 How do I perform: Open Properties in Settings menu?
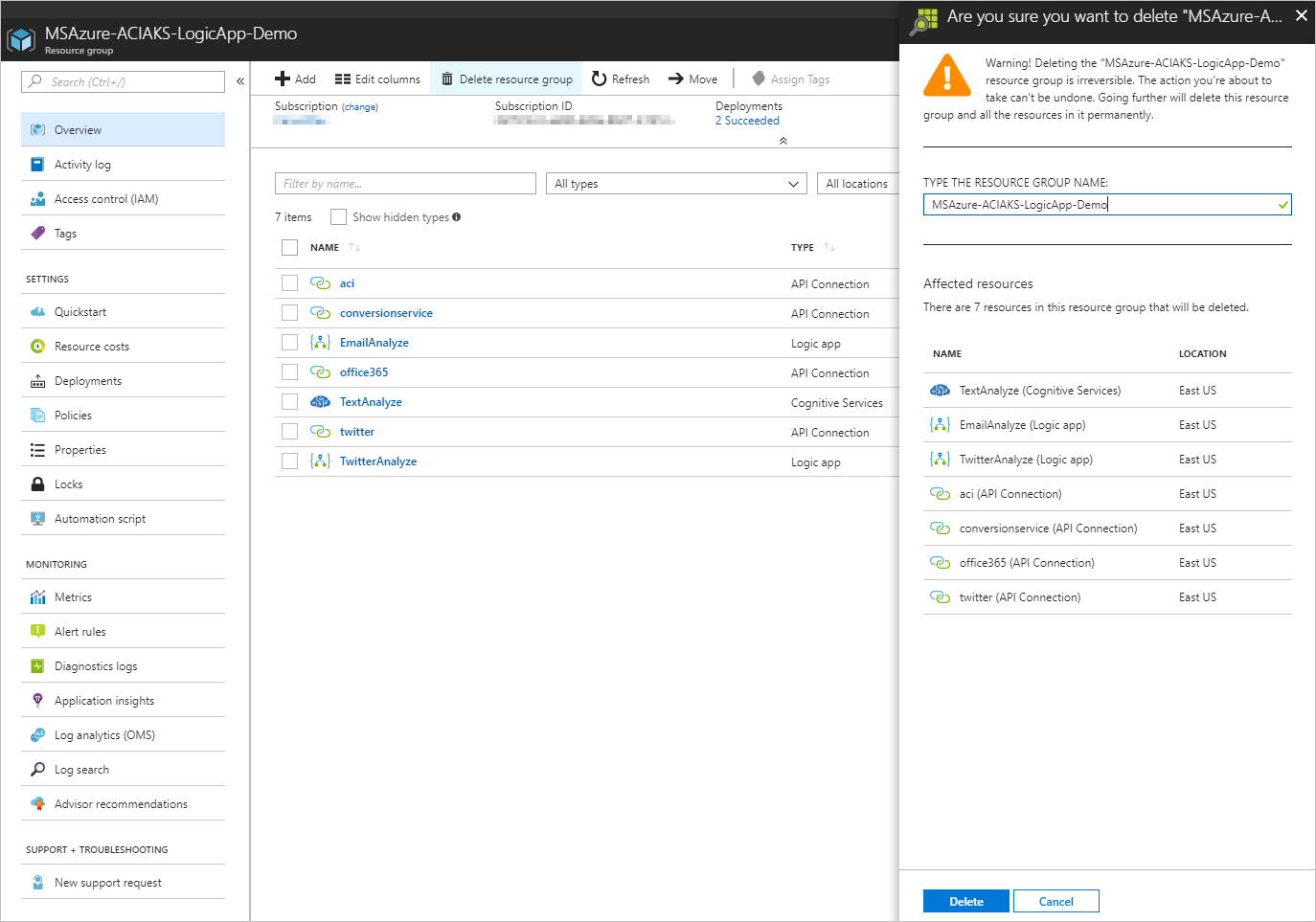pos(123,450)
